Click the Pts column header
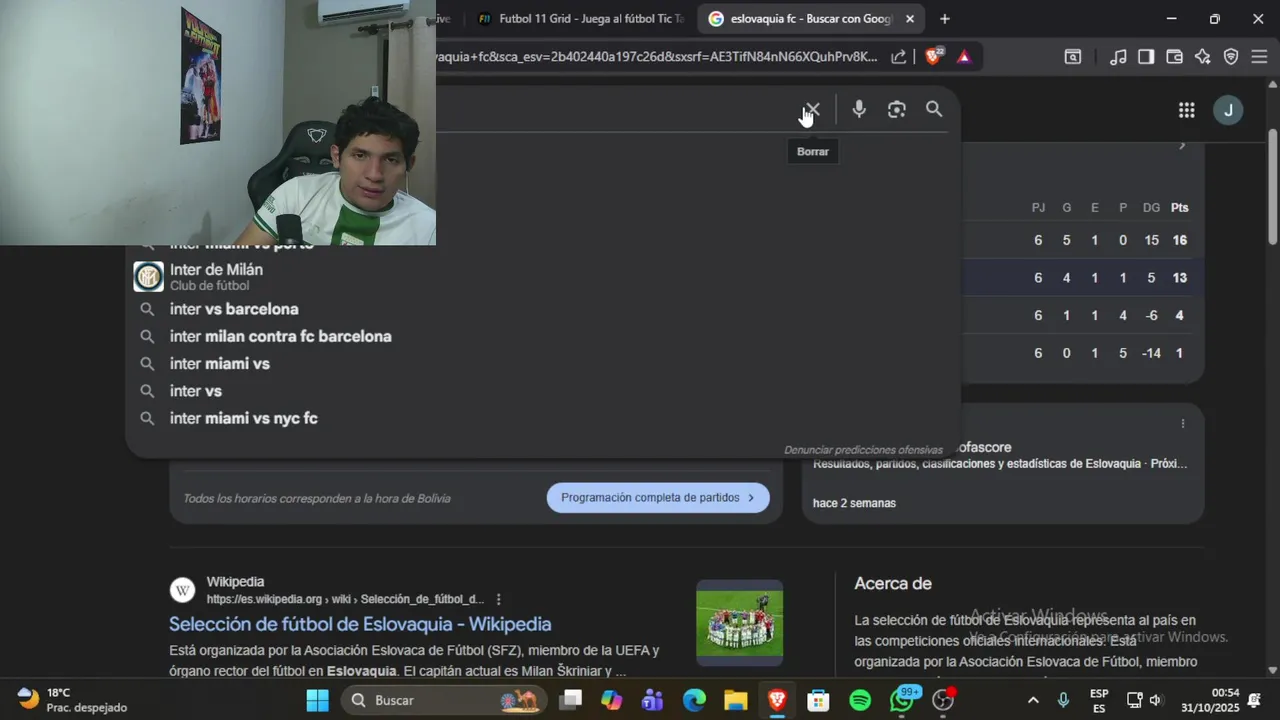The width and height of the screenshot is (1280, 720). [1180, 207]
